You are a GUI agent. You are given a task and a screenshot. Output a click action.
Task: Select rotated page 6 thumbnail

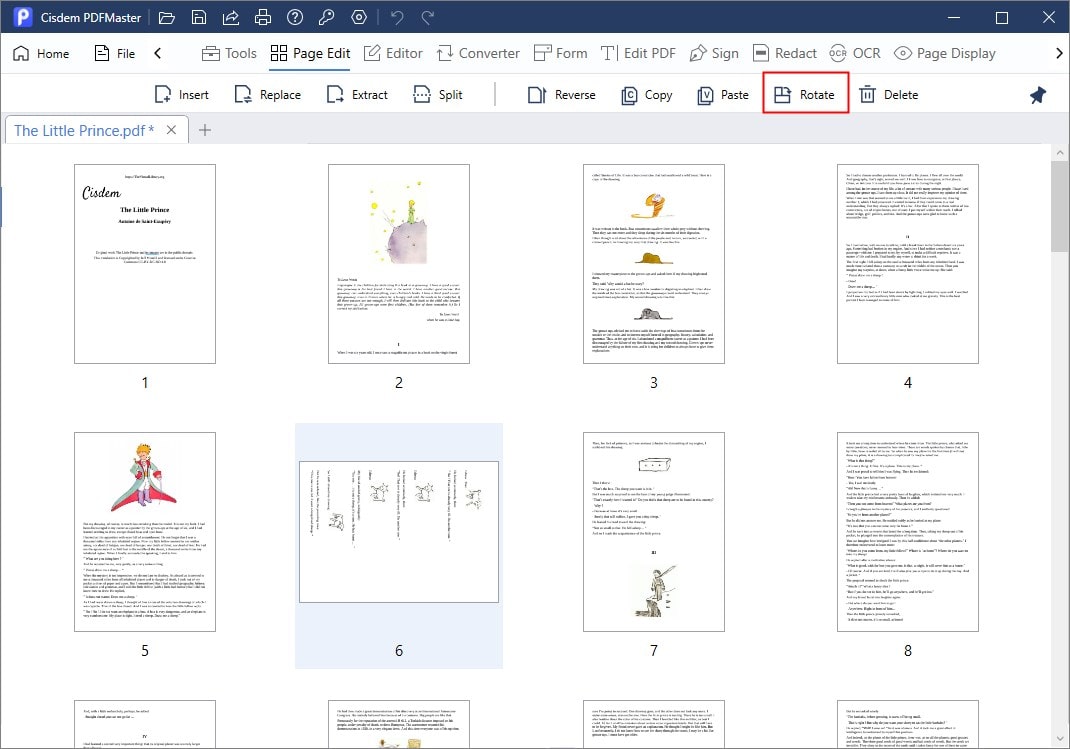(399, 532)
